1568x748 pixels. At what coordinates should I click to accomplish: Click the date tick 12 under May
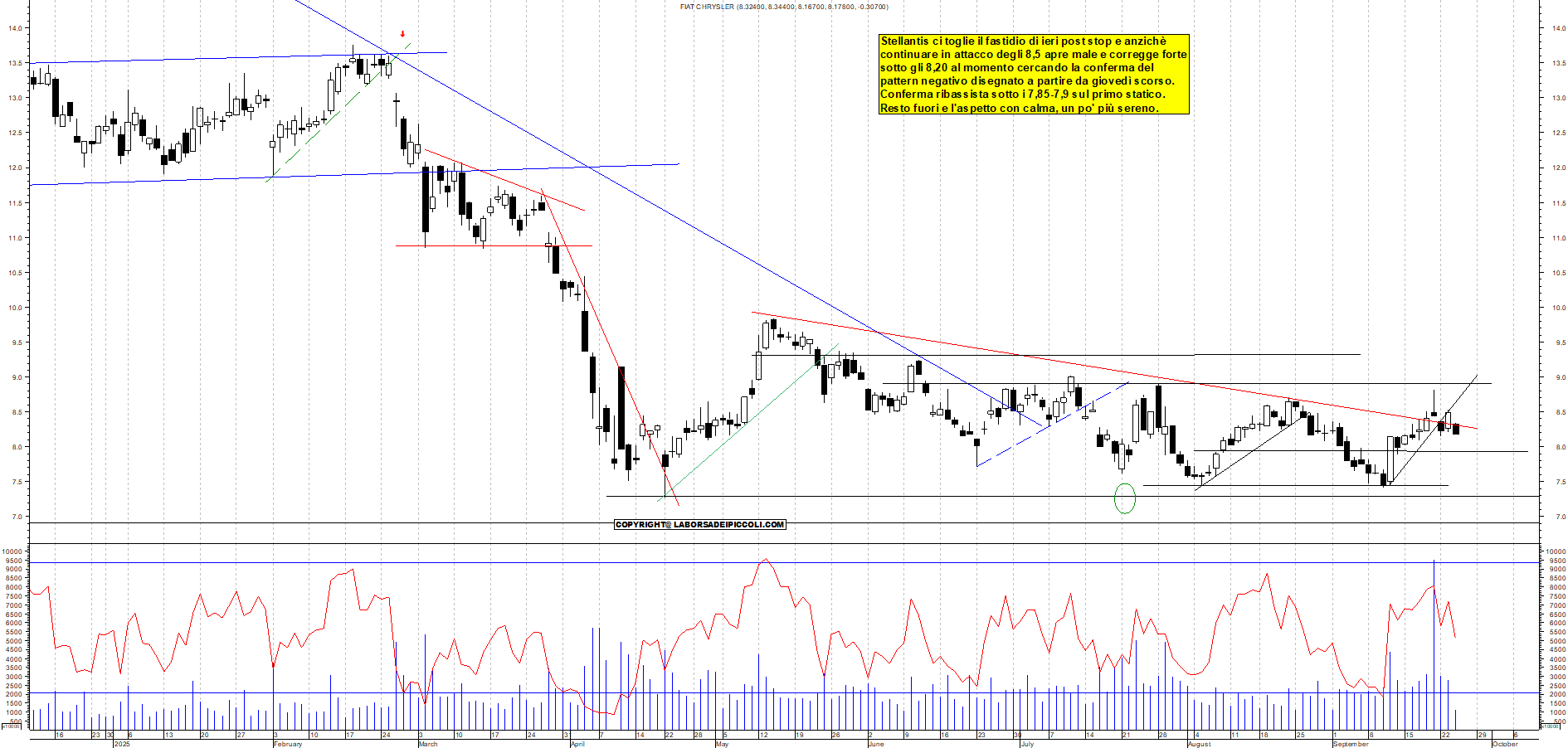764,735
